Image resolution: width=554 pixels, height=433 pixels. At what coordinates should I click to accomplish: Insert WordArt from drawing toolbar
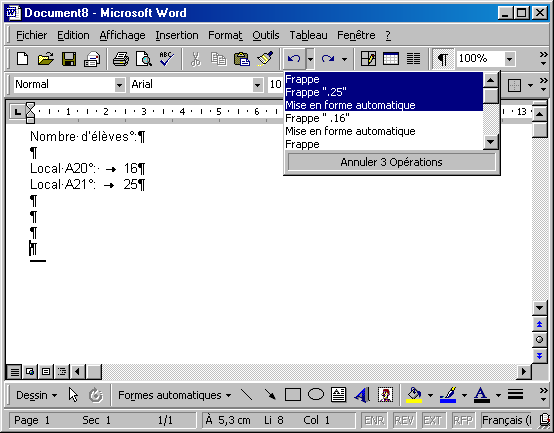(x=362, y=395)
